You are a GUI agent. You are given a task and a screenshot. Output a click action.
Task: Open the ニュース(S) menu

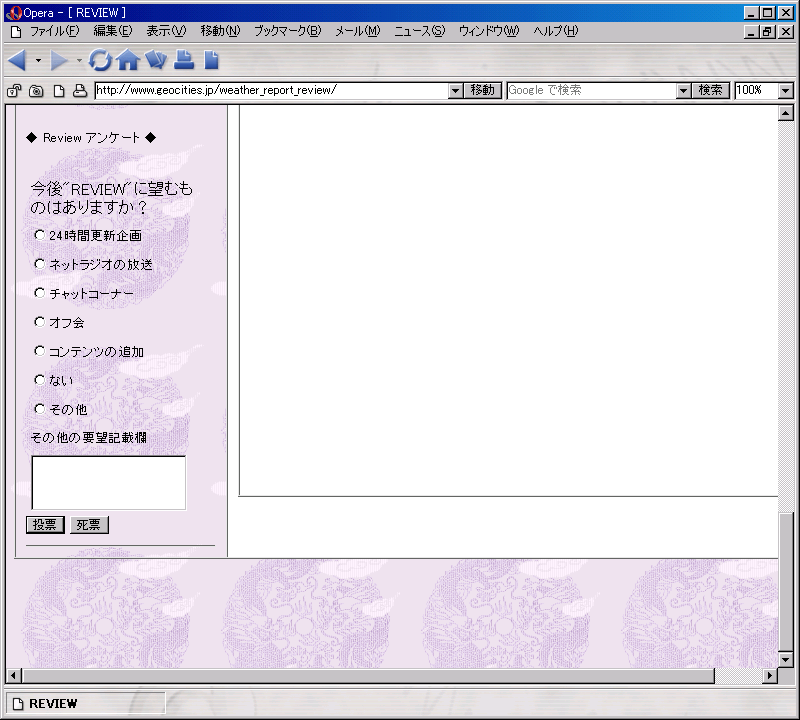pos(419,31)
